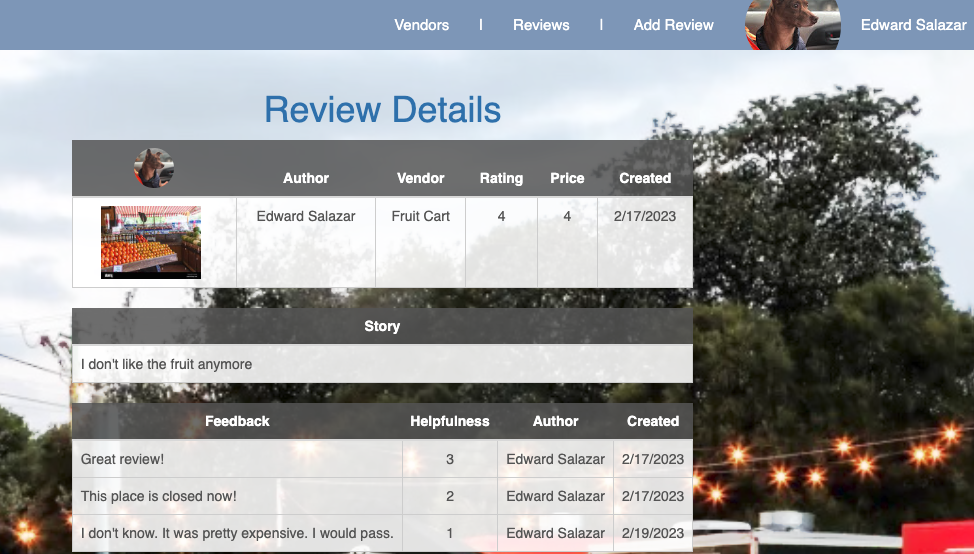Click "It was pretty expensive" feedback
The image size is (974, 554).
pos(237,534)
